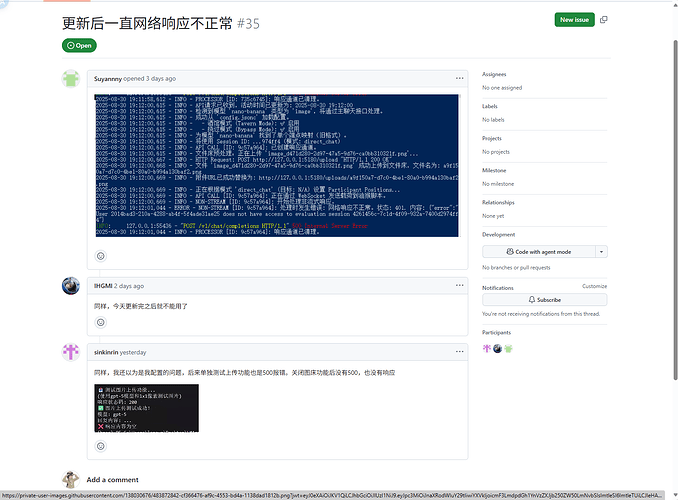
Task: Open sinkinrin's profile link
Action: [x=106, y=352]
